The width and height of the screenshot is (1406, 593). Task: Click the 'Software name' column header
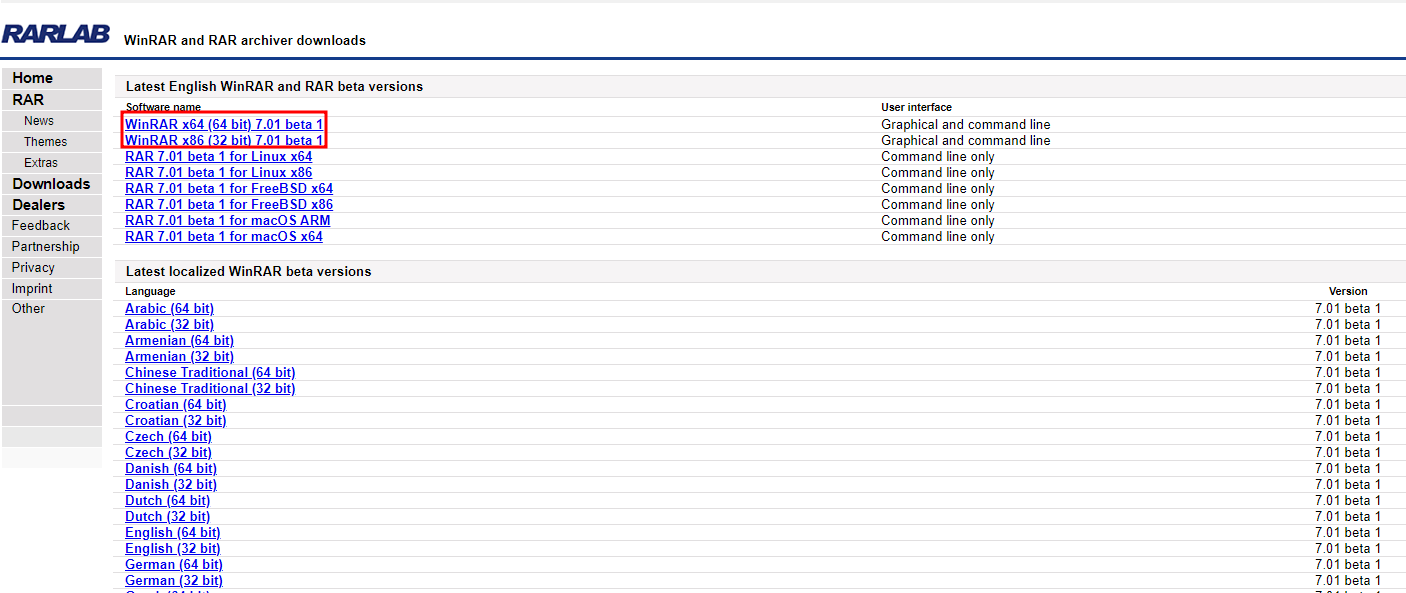pos(163,107)
